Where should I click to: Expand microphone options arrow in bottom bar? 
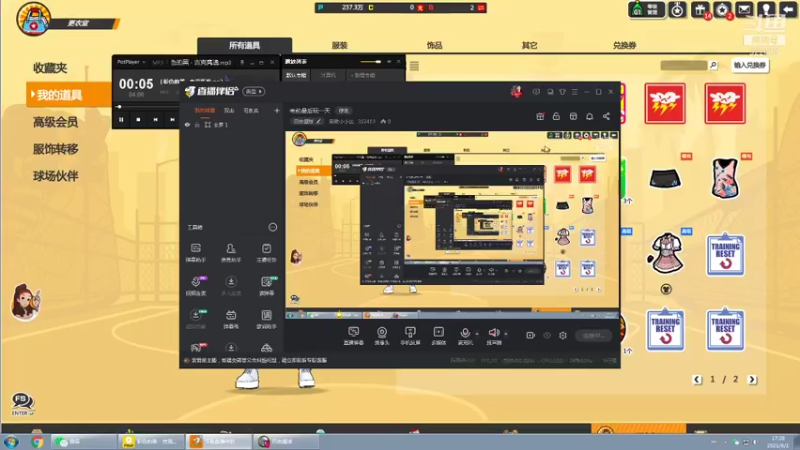477,334
